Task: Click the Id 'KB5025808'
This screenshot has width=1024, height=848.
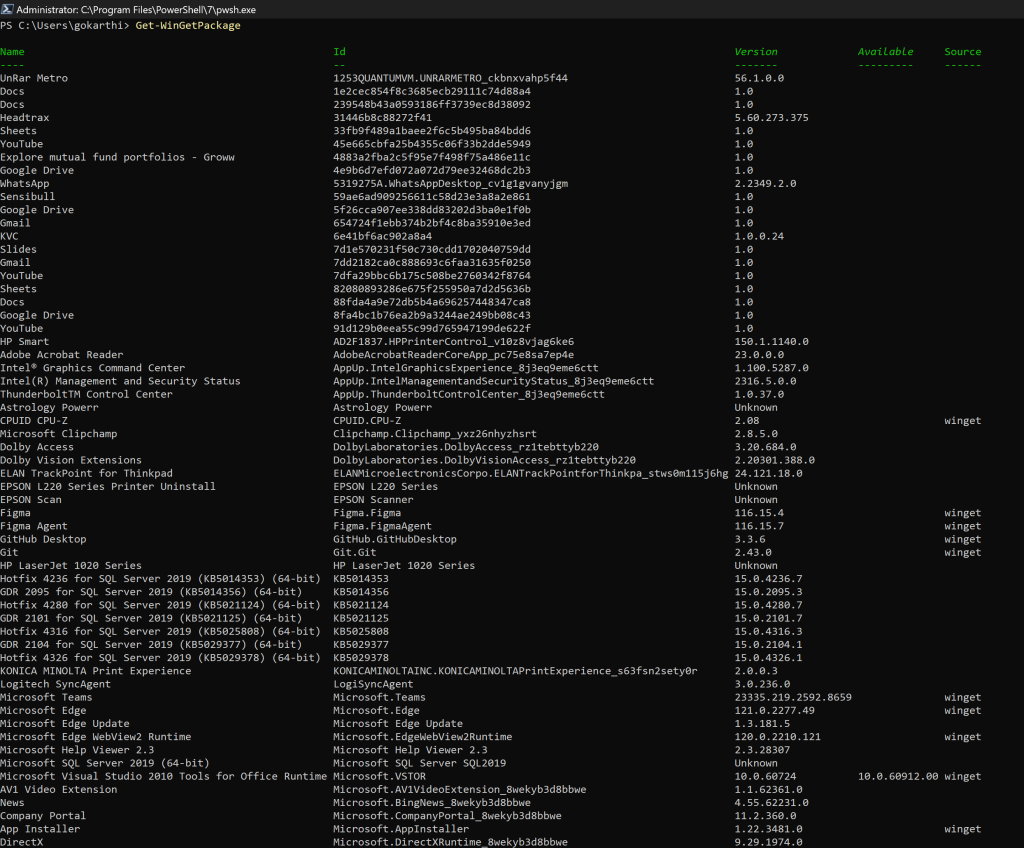Action: [360, 631]
